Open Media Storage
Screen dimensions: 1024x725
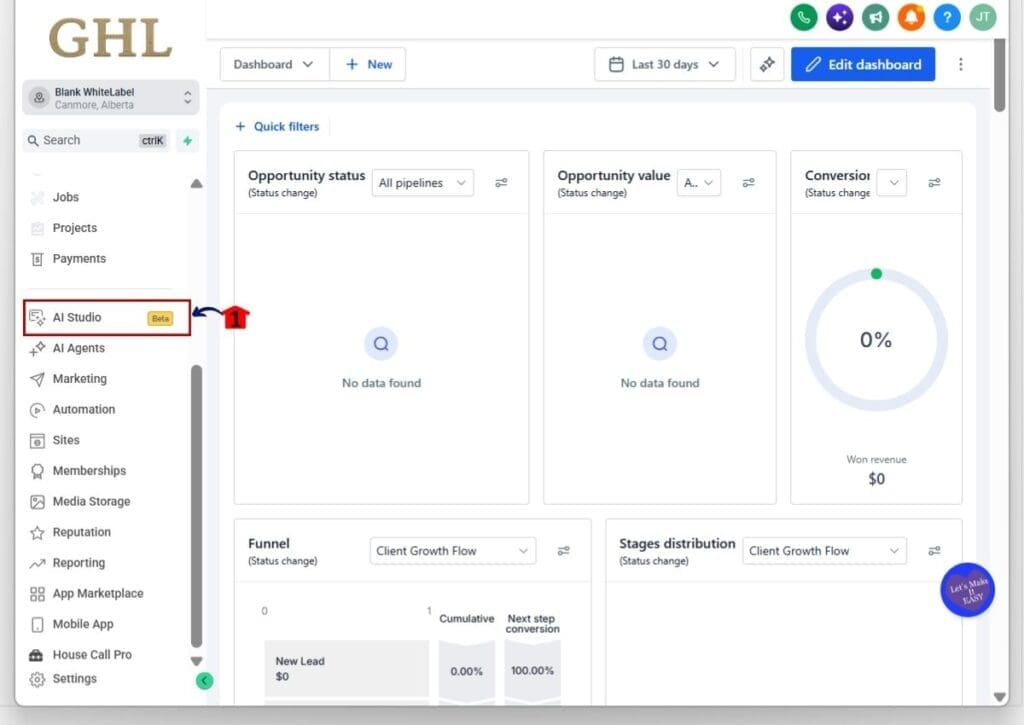(x=91, y=501)
